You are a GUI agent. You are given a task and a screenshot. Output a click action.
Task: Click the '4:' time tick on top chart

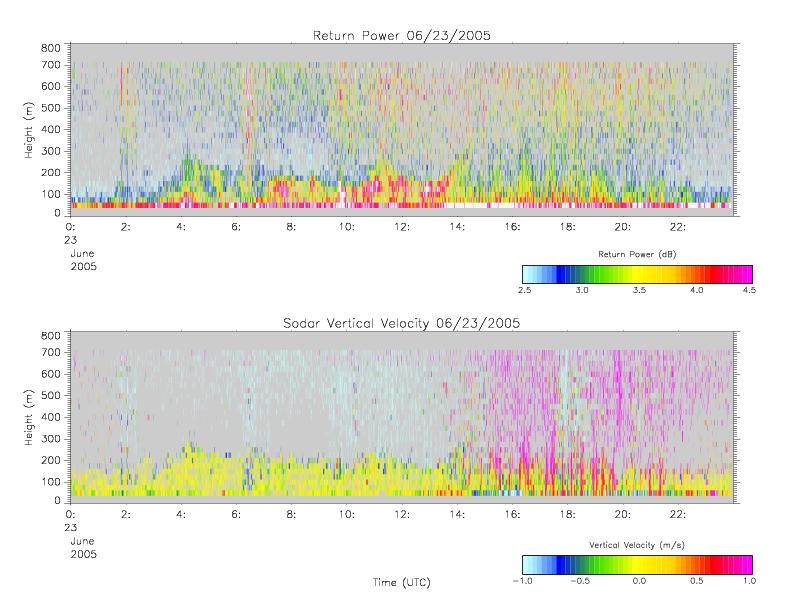(181, 227)
